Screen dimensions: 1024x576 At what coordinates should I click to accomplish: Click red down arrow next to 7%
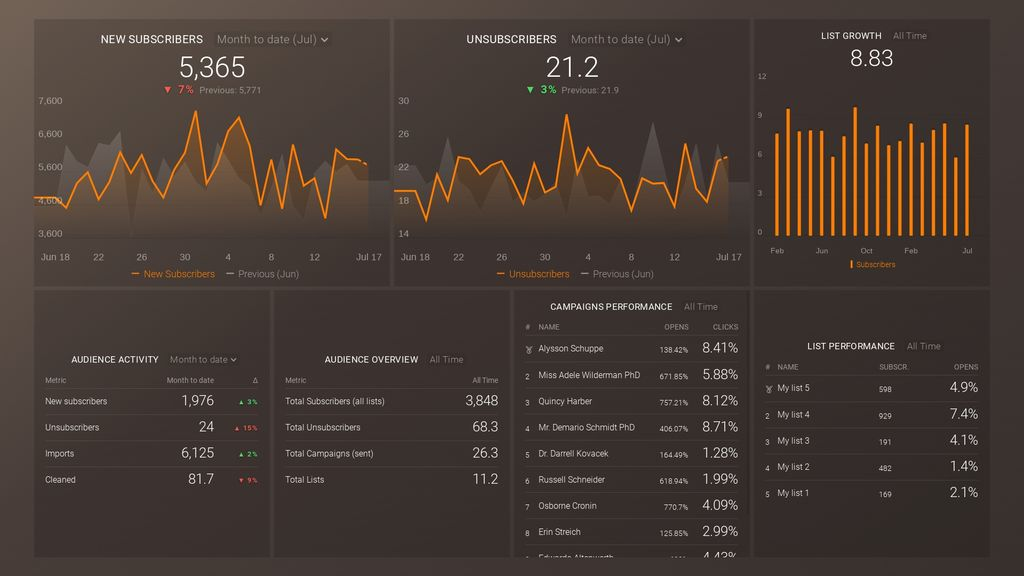point(168,89)
